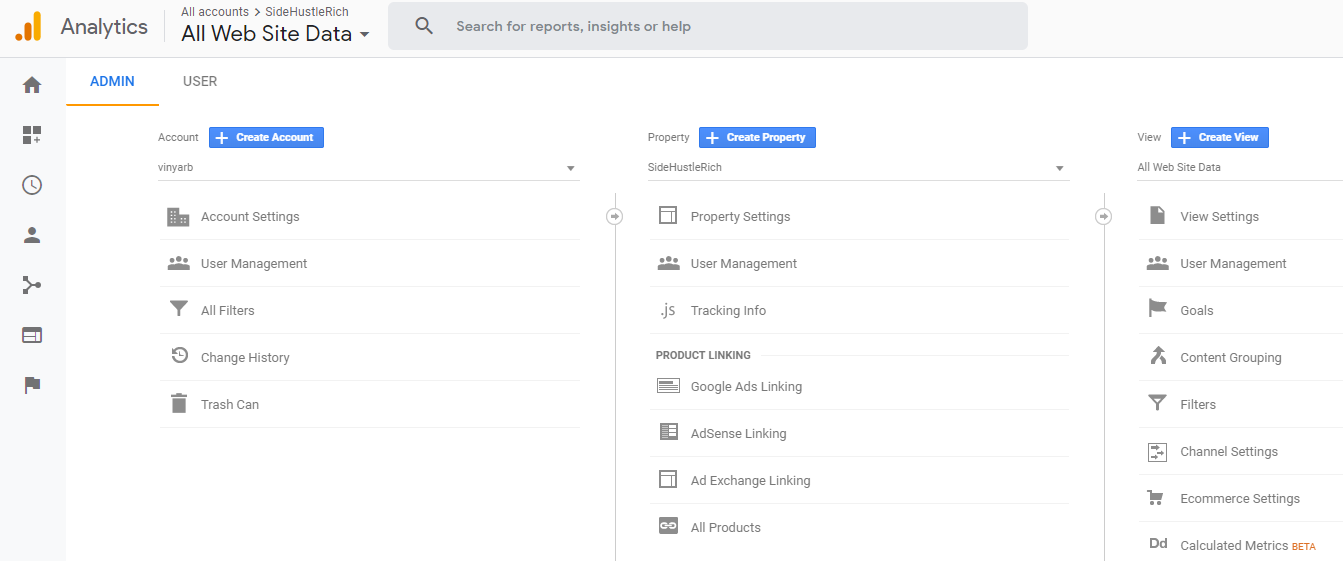Viewport: 1343px width, 561px height.
Task: Open the Acquisition branching icon in sidebar
Action: pos(32,285)
